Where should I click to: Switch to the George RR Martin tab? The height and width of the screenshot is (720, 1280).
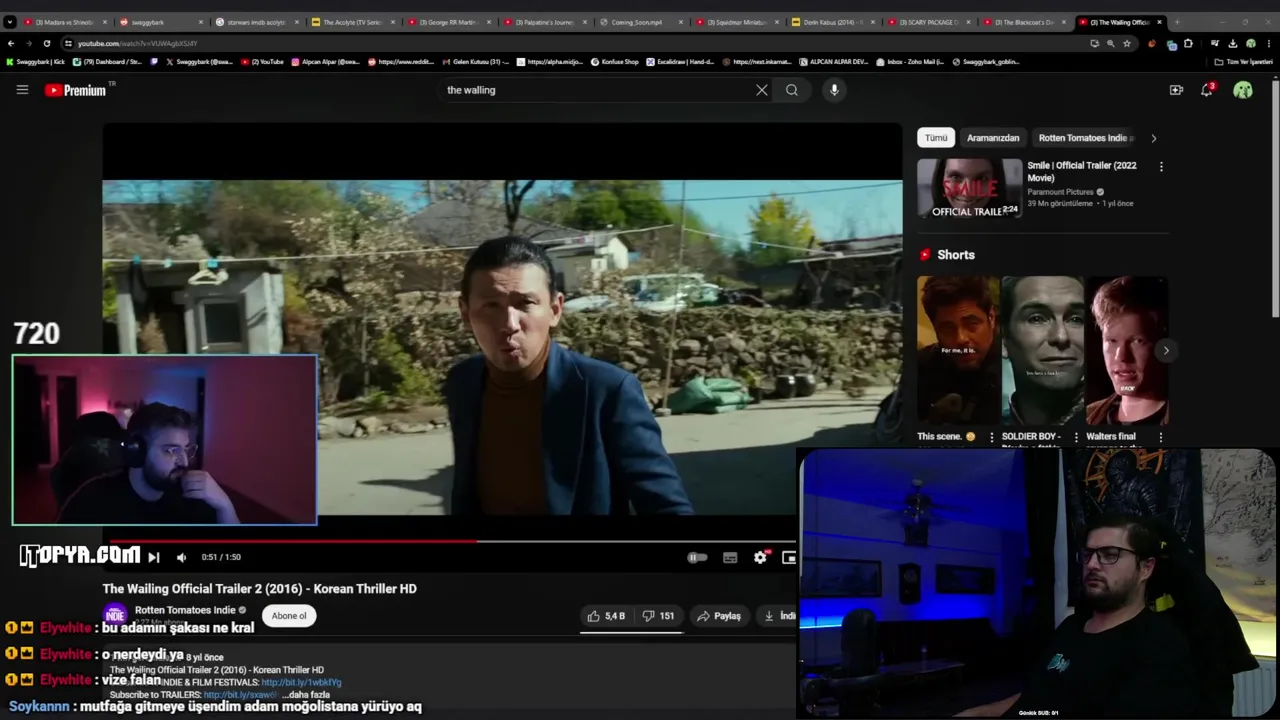pos(450,22)
